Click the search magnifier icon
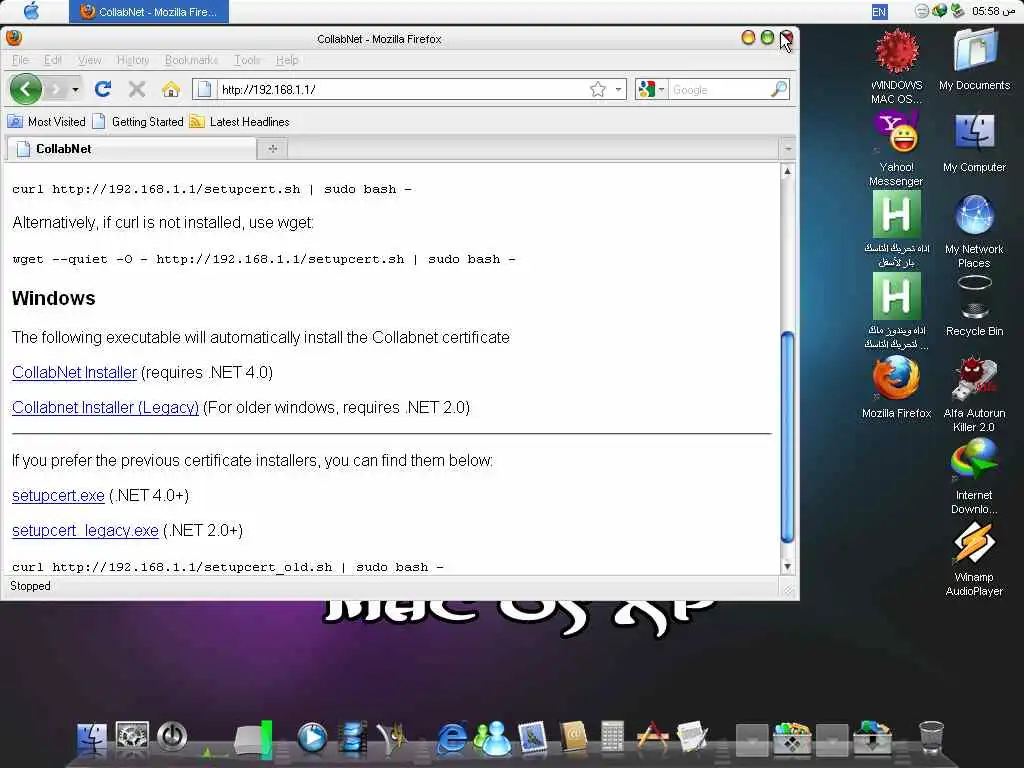The image size is (1024, 768). (778, 89)
